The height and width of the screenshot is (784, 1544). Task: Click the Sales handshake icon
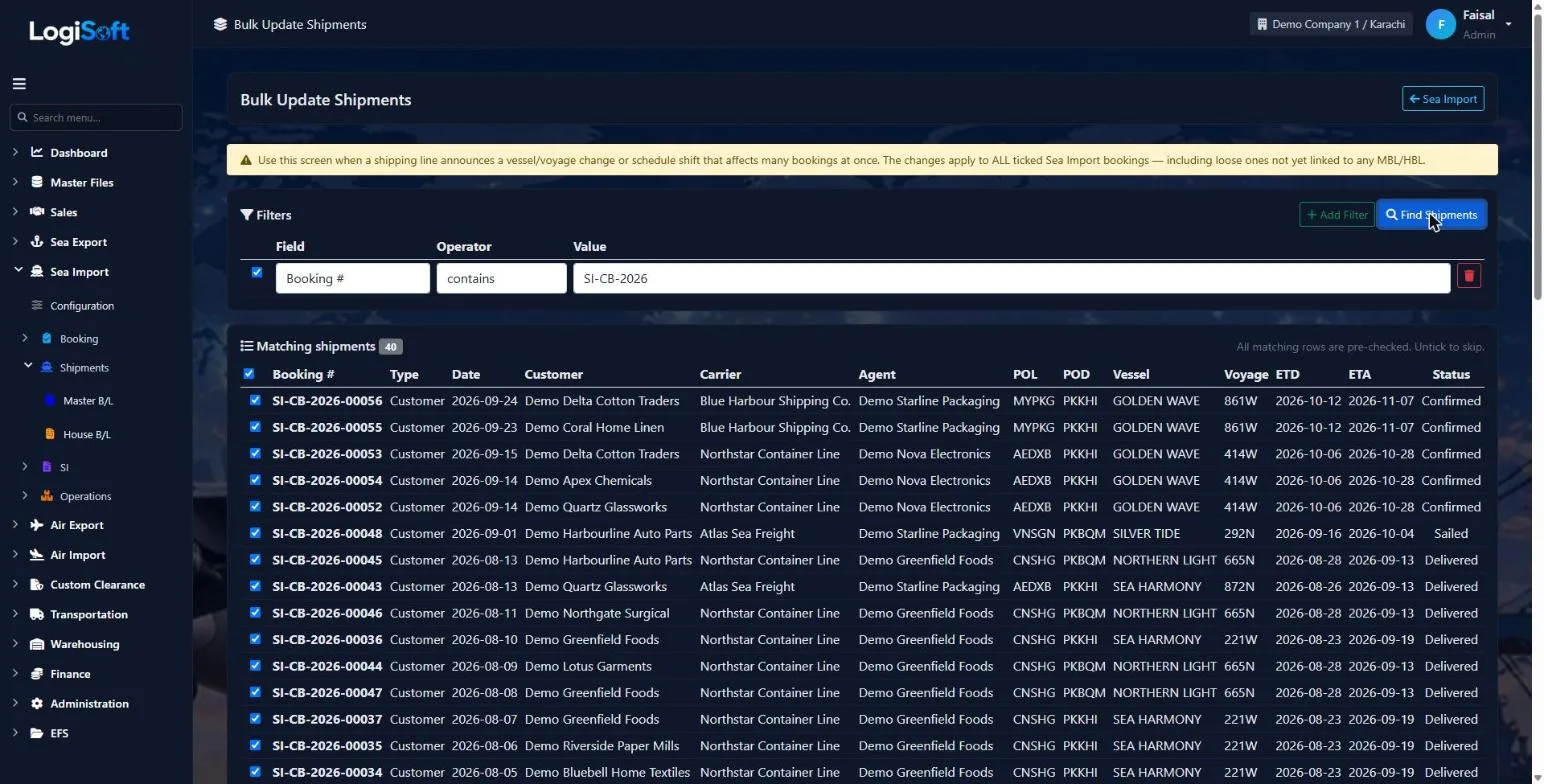[x=37, y=212]
